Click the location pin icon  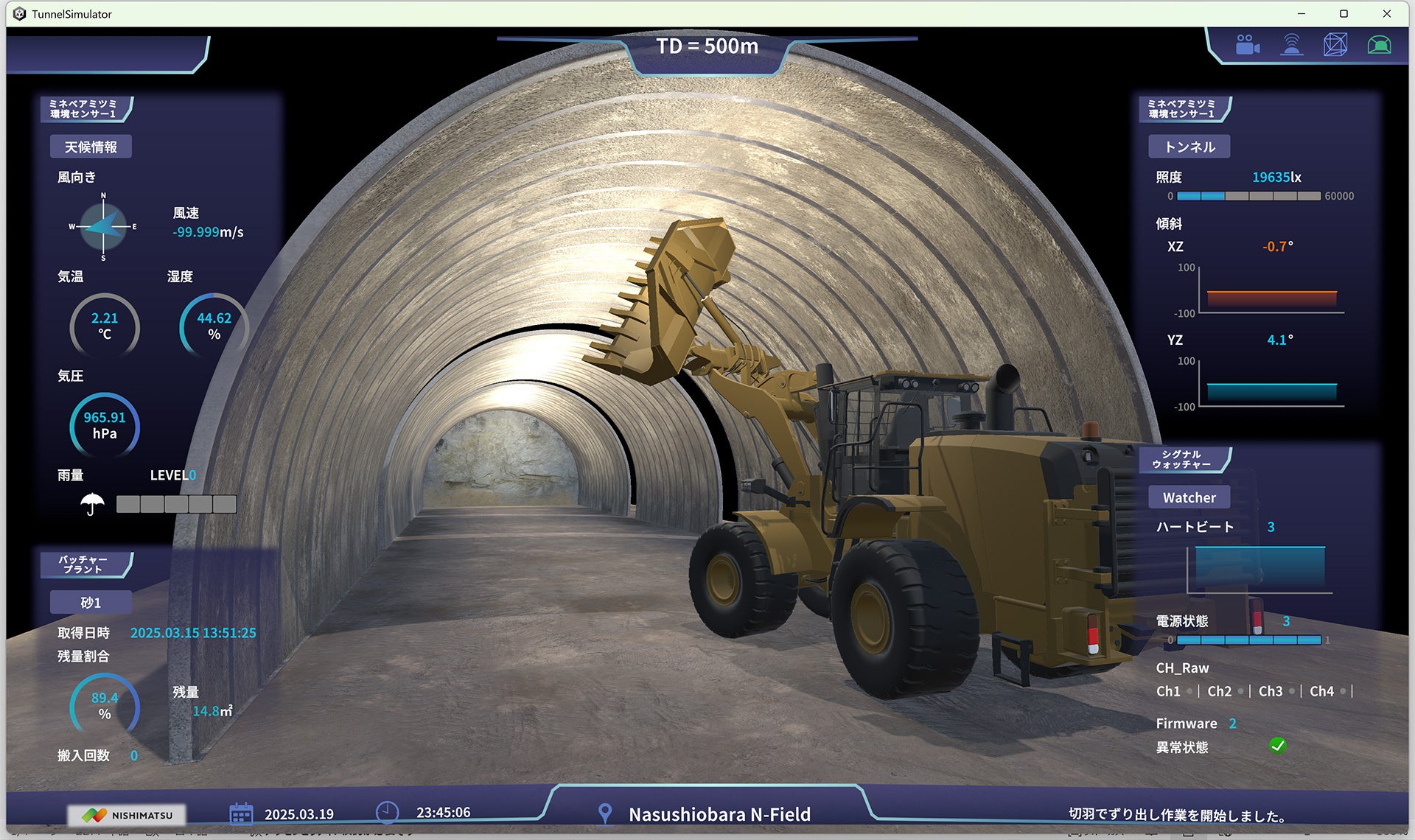605,813
